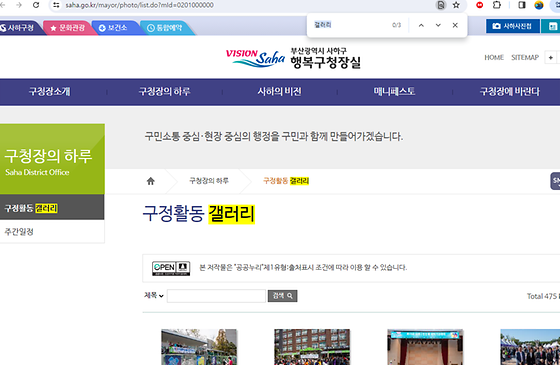Open 구청장에 바란다 main menu
Image resolution: width=560 pixels, height=365 pixels.
coord(510,91)
